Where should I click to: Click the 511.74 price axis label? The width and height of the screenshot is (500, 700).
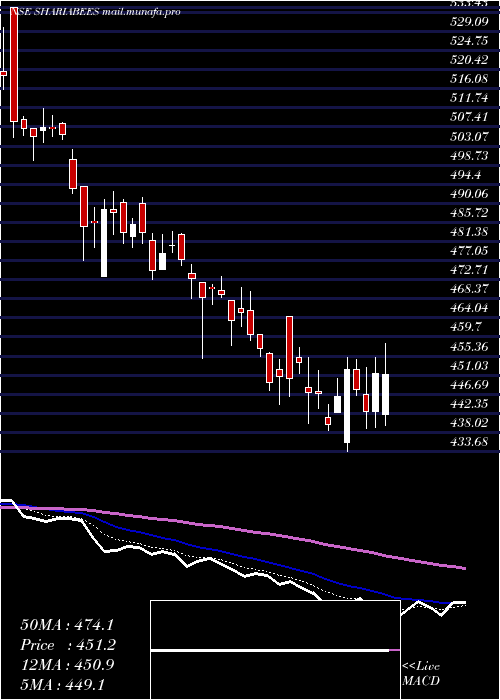coord(467,98)
